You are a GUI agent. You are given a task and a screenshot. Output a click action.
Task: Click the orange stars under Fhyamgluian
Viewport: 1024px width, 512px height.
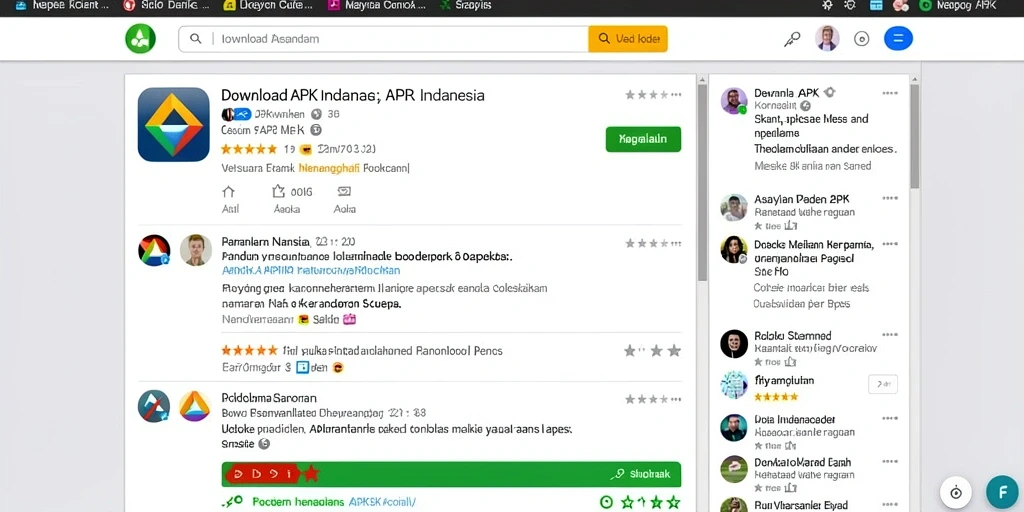click(776, 396)
